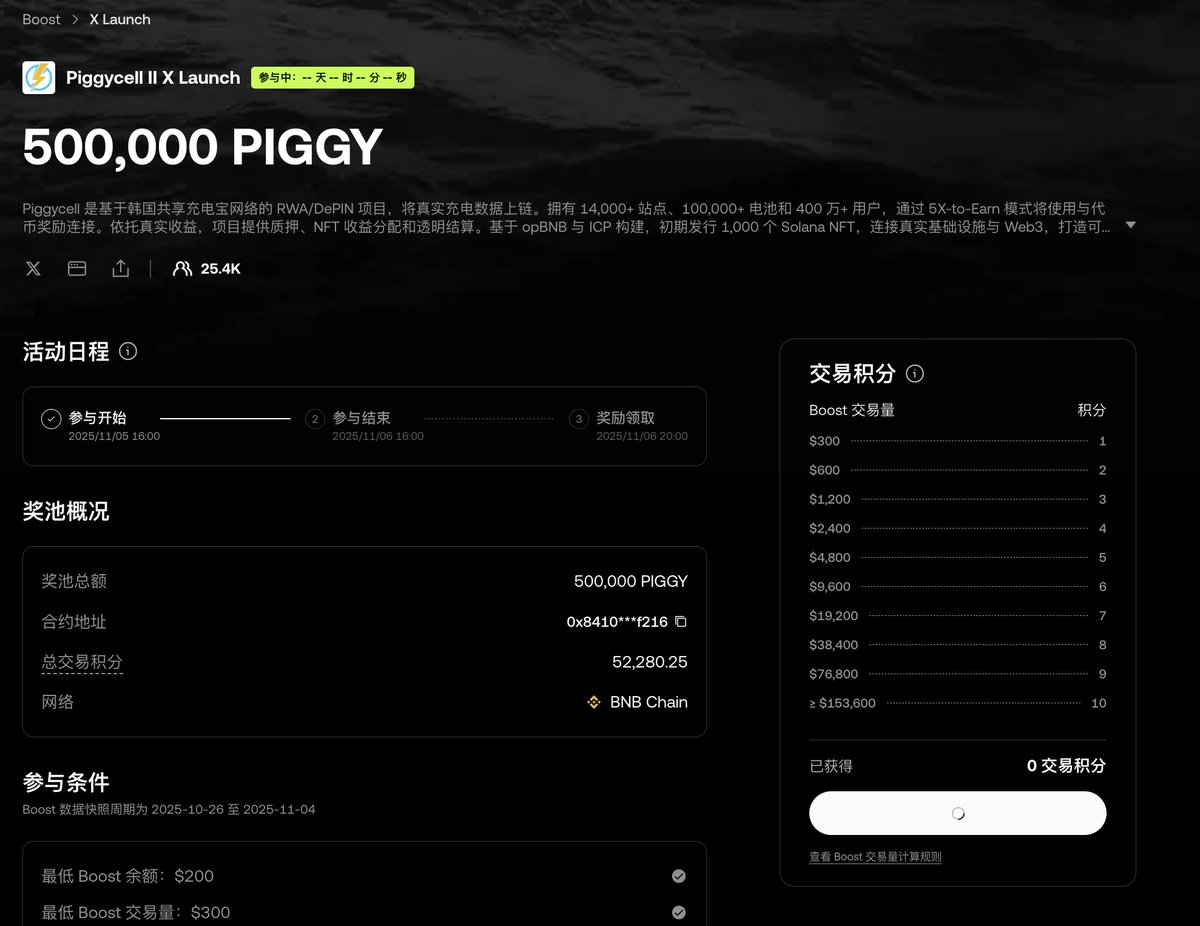
Task: Open the X (Twitter) icon link
Action: tap(33, 269)
